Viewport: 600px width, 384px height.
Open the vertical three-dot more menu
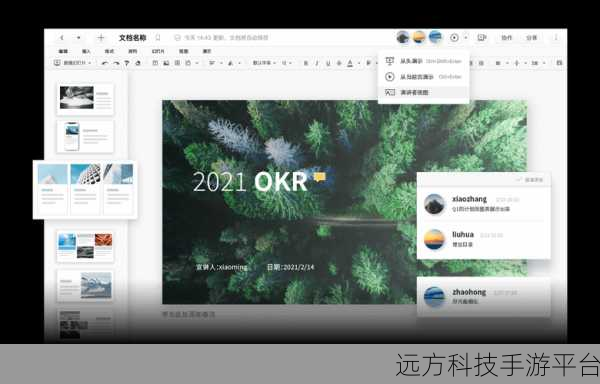click(x=556, y=37)
